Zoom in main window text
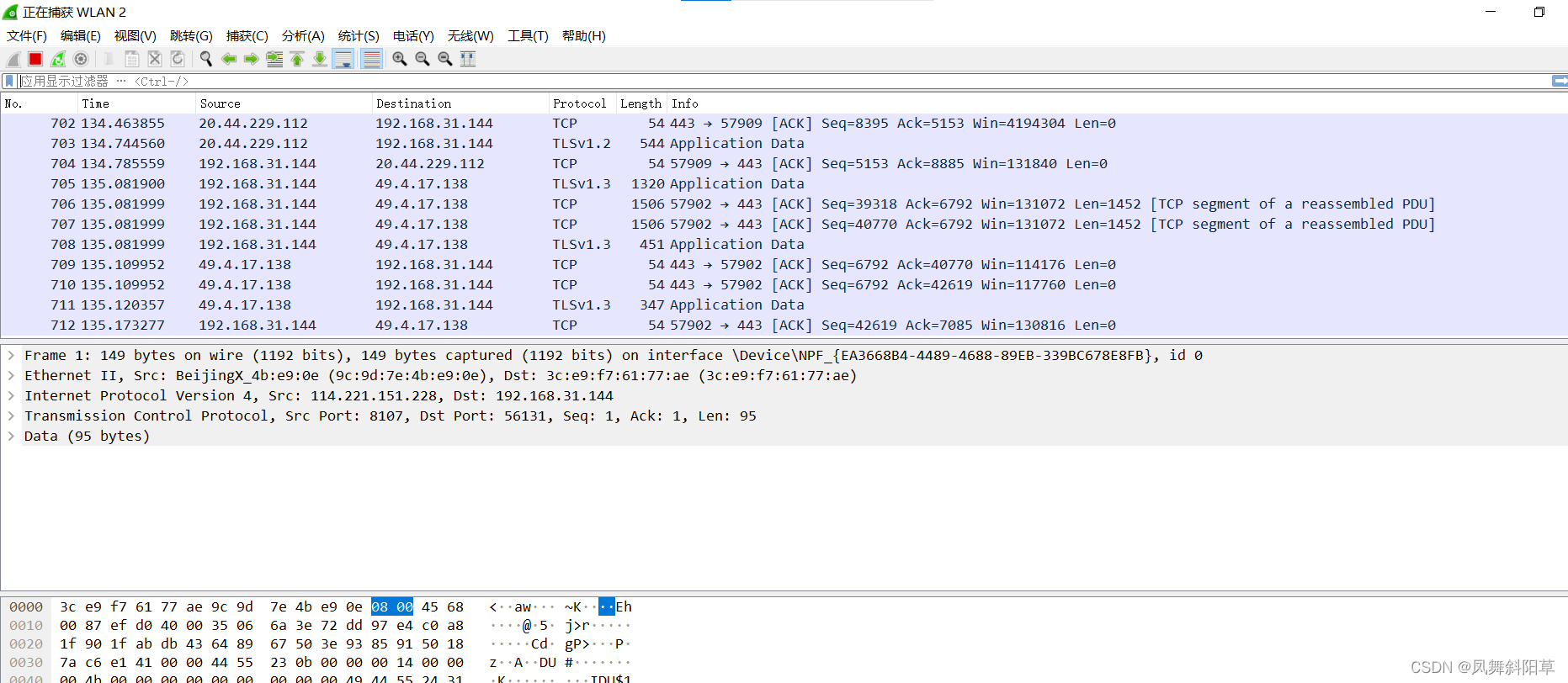 tap(400, 59)
